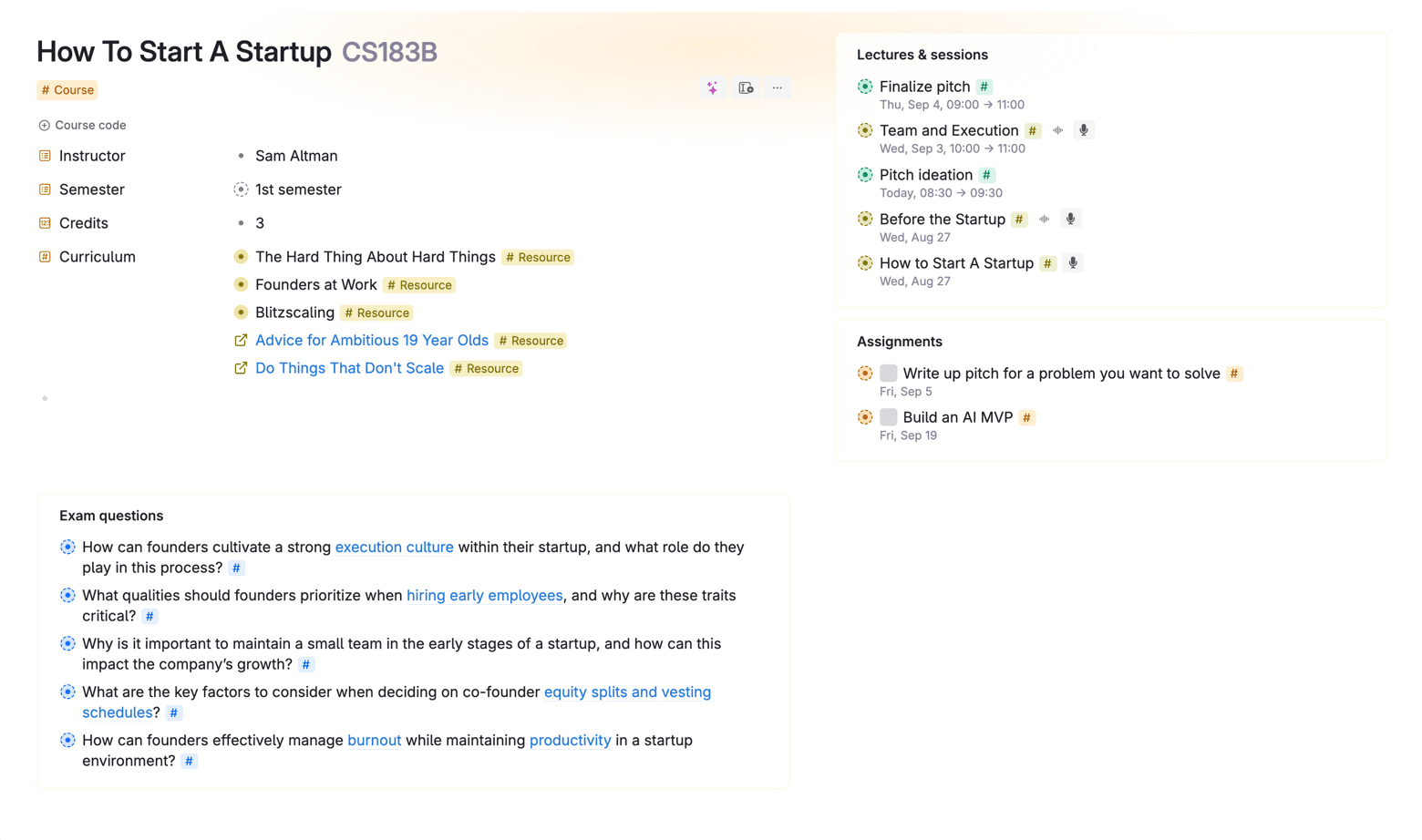This screenshot has height=840, width=1422.
Task: Click the status icon of Team and Execution
Action: (865, 130)
